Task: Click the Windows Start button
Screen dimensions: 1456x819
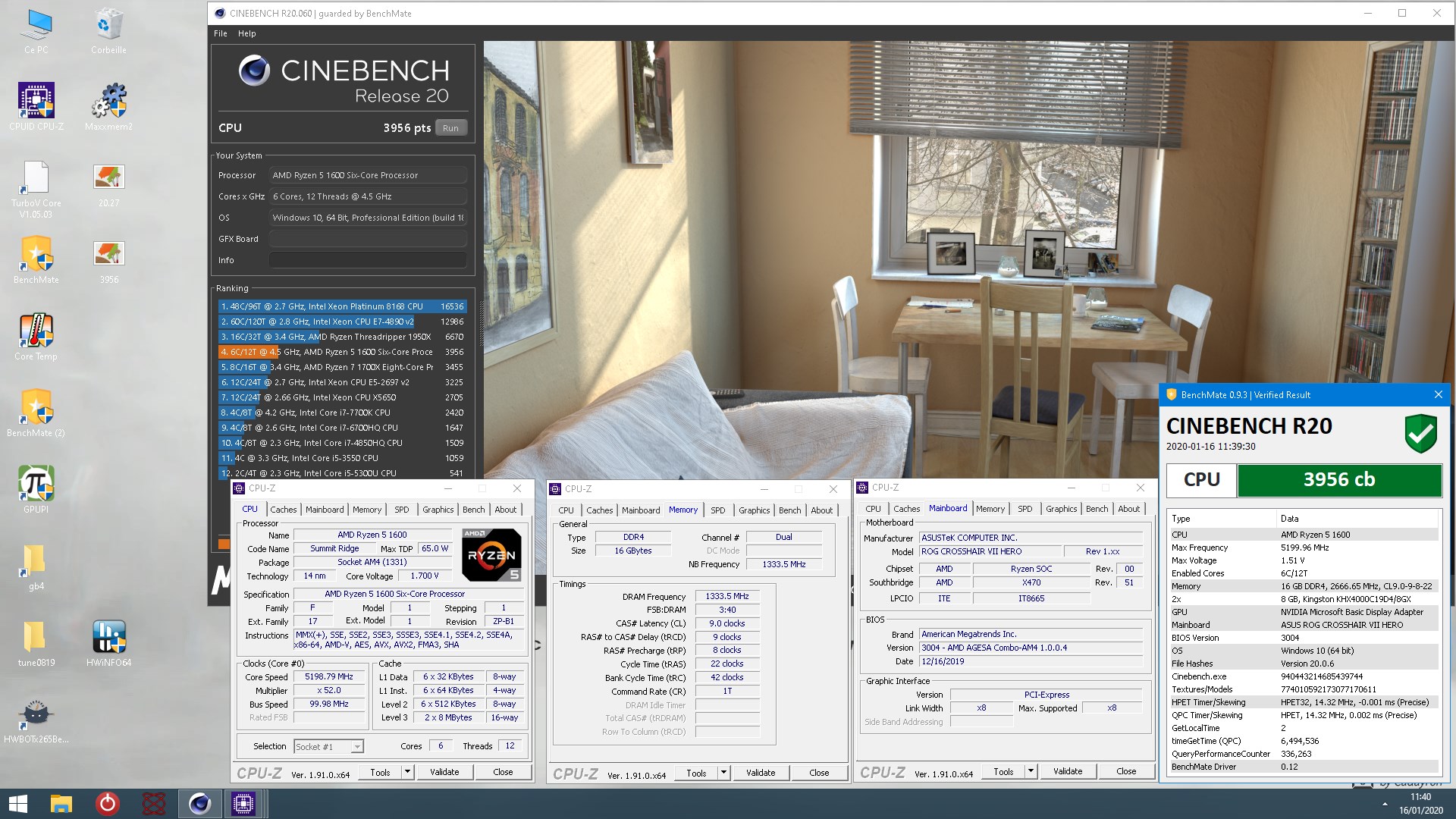Action: click(x=17, y=804)
